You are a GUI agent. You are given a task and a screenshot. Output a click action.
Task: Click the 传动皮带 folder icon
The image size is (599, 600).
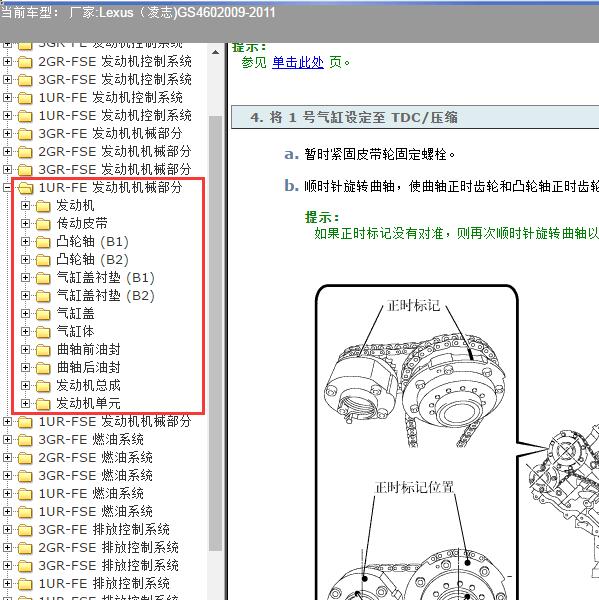(43, 224)
